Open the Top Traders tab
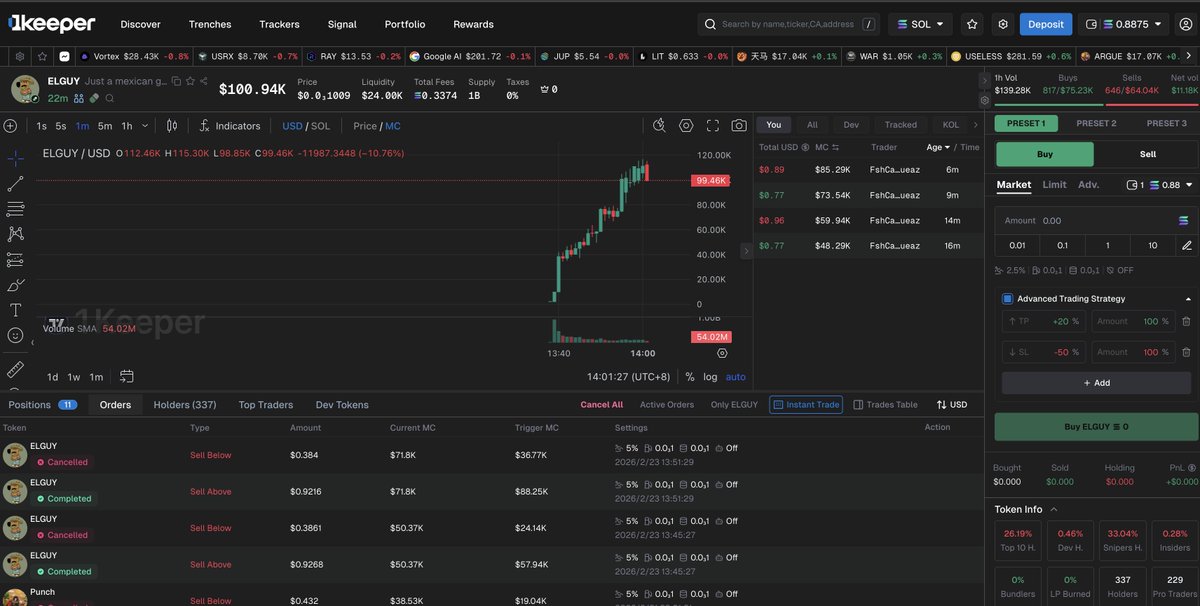This screenshot has height=606, width=1200. [x=266, y=405]
